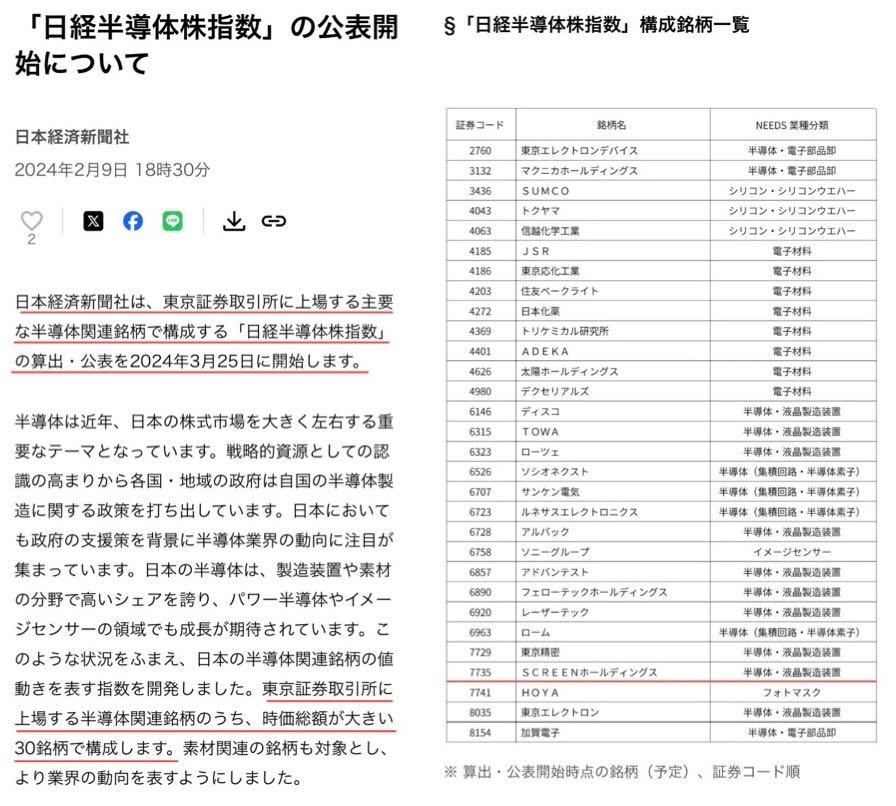Click securities code 6146
This screenshot has width=896, height=806.
click(480, 411)
